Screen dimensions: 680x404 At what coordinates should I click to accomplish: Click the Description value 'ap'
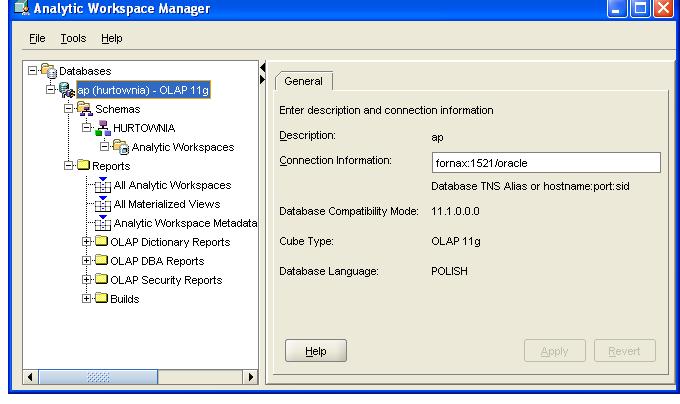(x=437, y=137)
